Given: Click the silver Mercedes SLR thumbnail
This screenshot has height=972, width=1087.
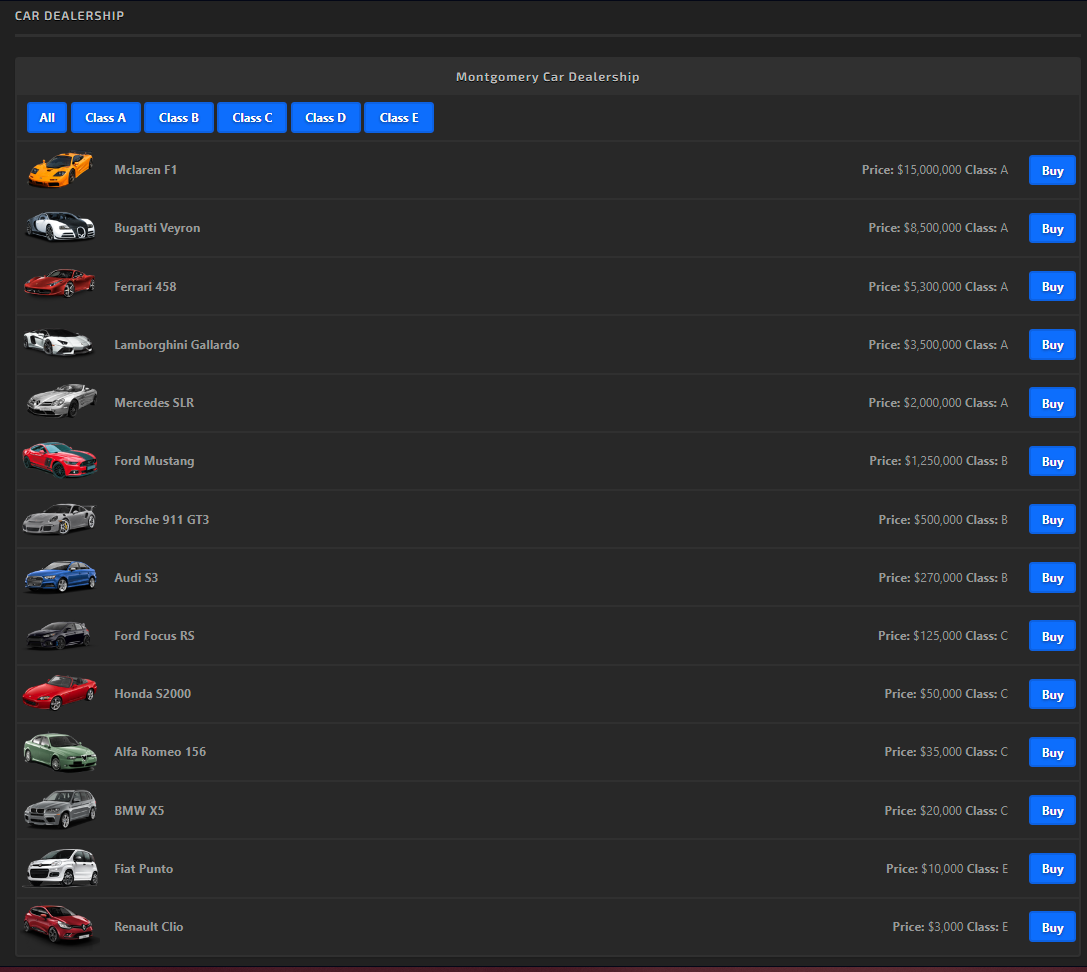Looking at the screenshot, I should [x=60, y=402].
